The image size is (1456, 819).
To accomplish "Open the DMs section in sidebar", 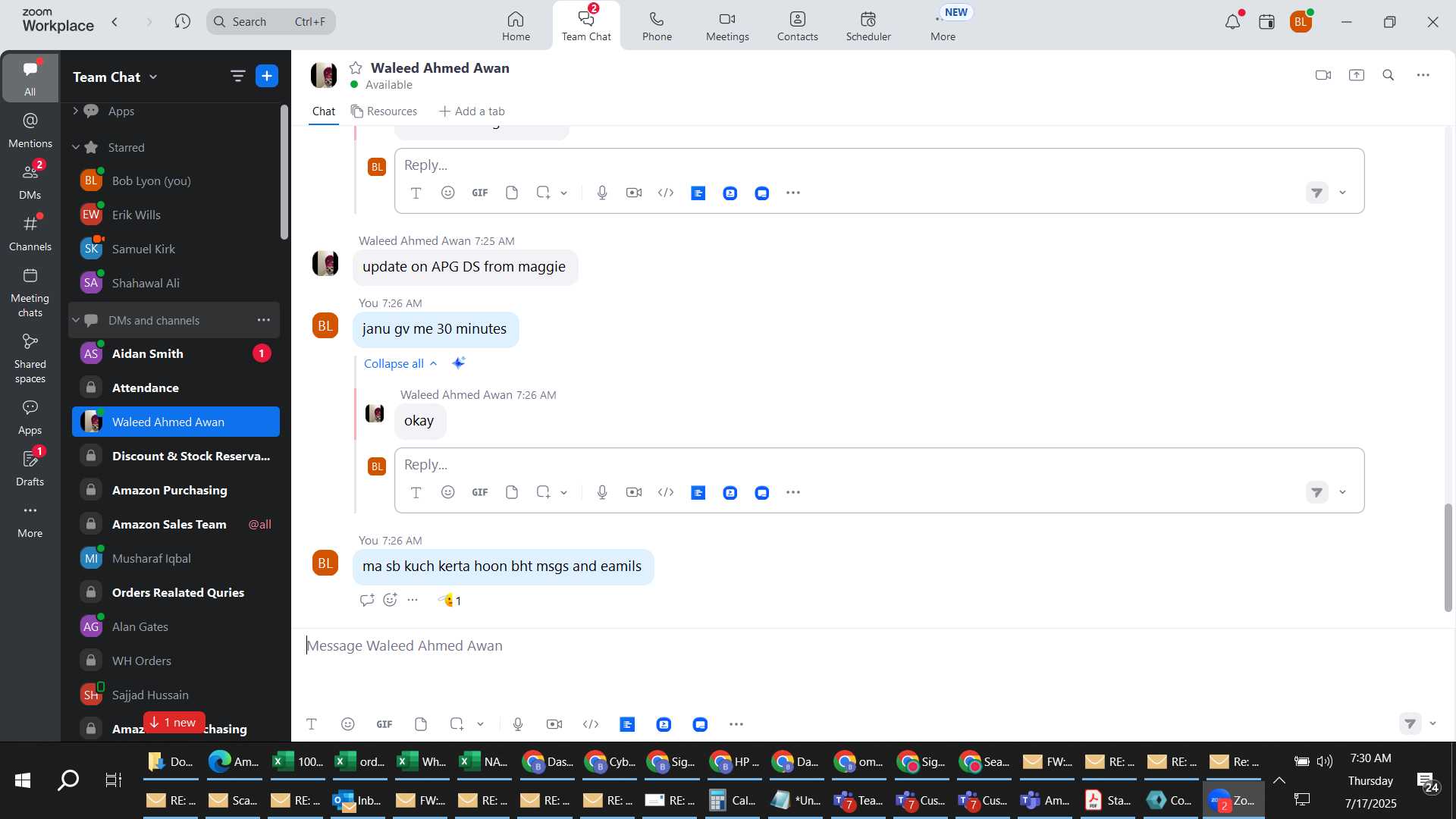I will (x=30, y=181).
